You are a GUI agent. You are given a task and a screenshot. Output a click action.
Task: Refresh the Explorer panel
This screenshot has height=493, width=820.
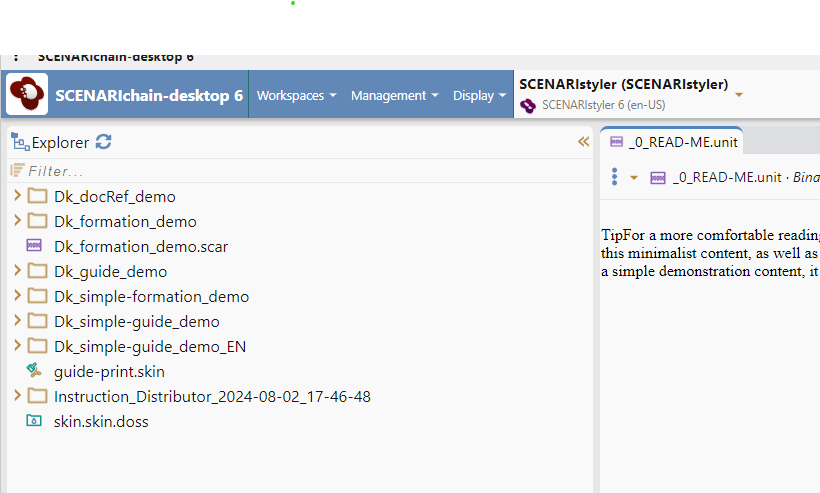point(103,142)
